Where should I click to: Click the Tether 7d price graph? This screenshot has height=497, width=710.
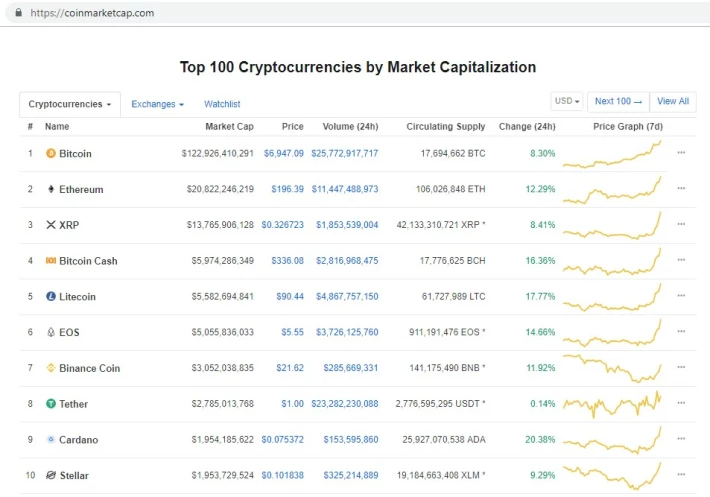coord(612,404)
